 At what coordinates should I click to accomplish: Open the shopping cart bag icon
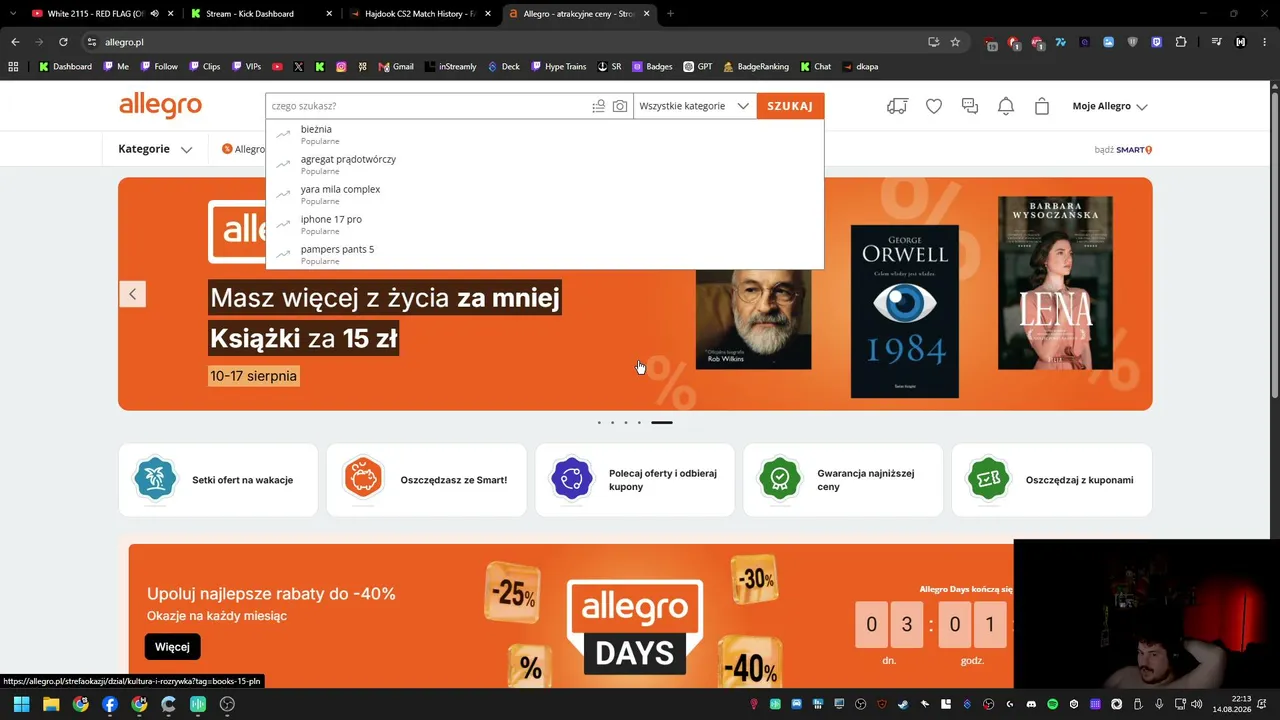coord(1042,106)
